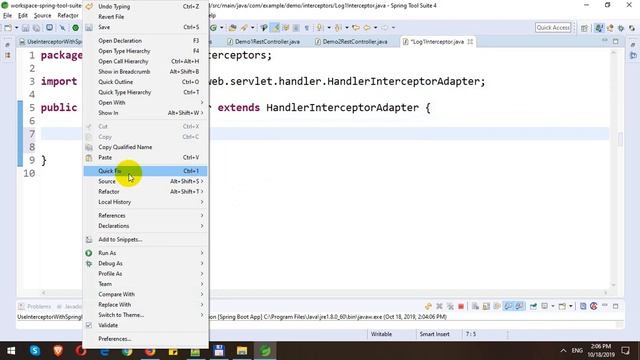Minimize the editor area

click(604, 41)
